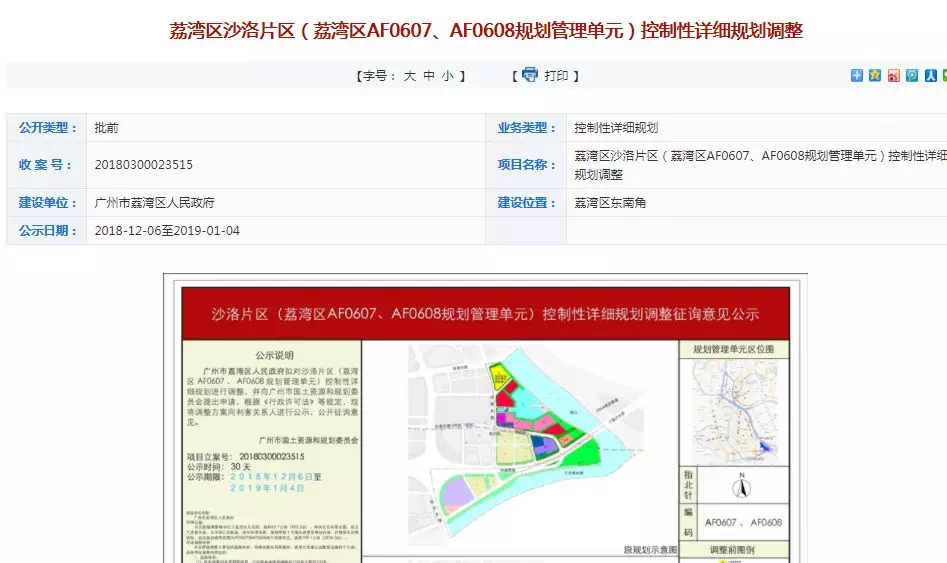
Task: Click the 批前 disclosure type value
Action: coord(106,127)
